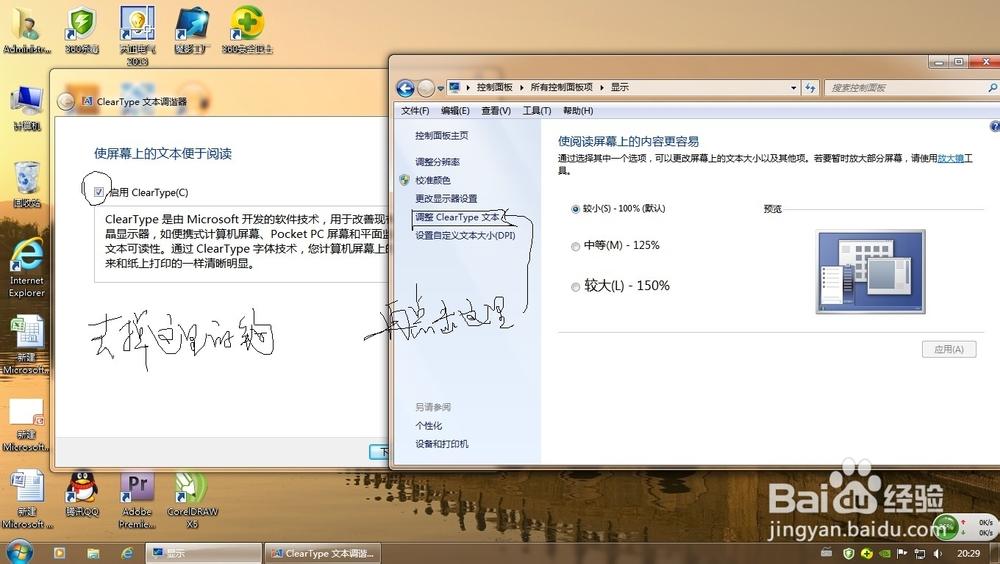
Task: Click the 放大镜 hyperlink in the description
Action: coord(950,158)
